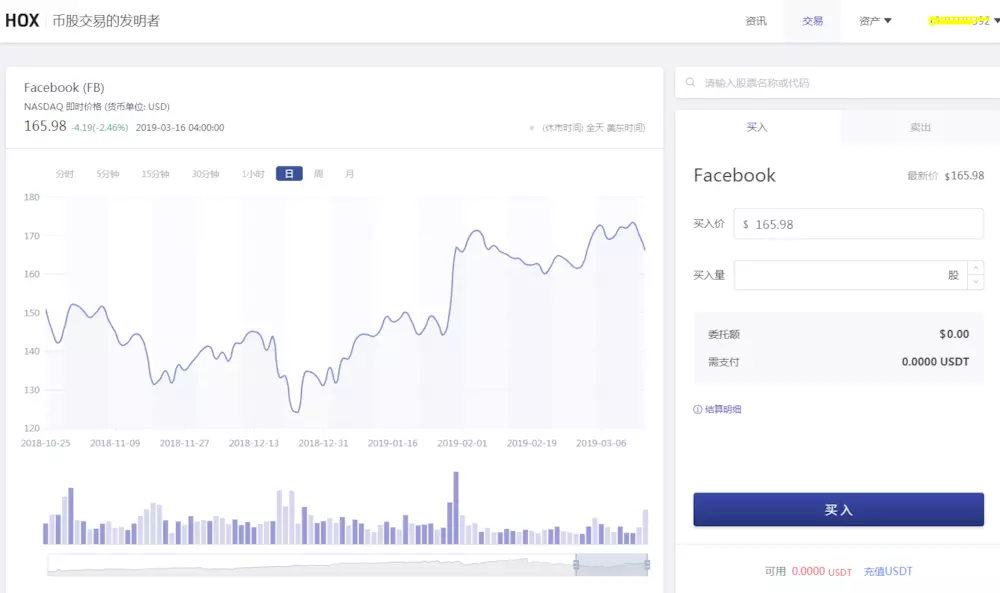Increase buy quantity with up arrow
Screen dimensions: 1000x593
pos(976,268)
